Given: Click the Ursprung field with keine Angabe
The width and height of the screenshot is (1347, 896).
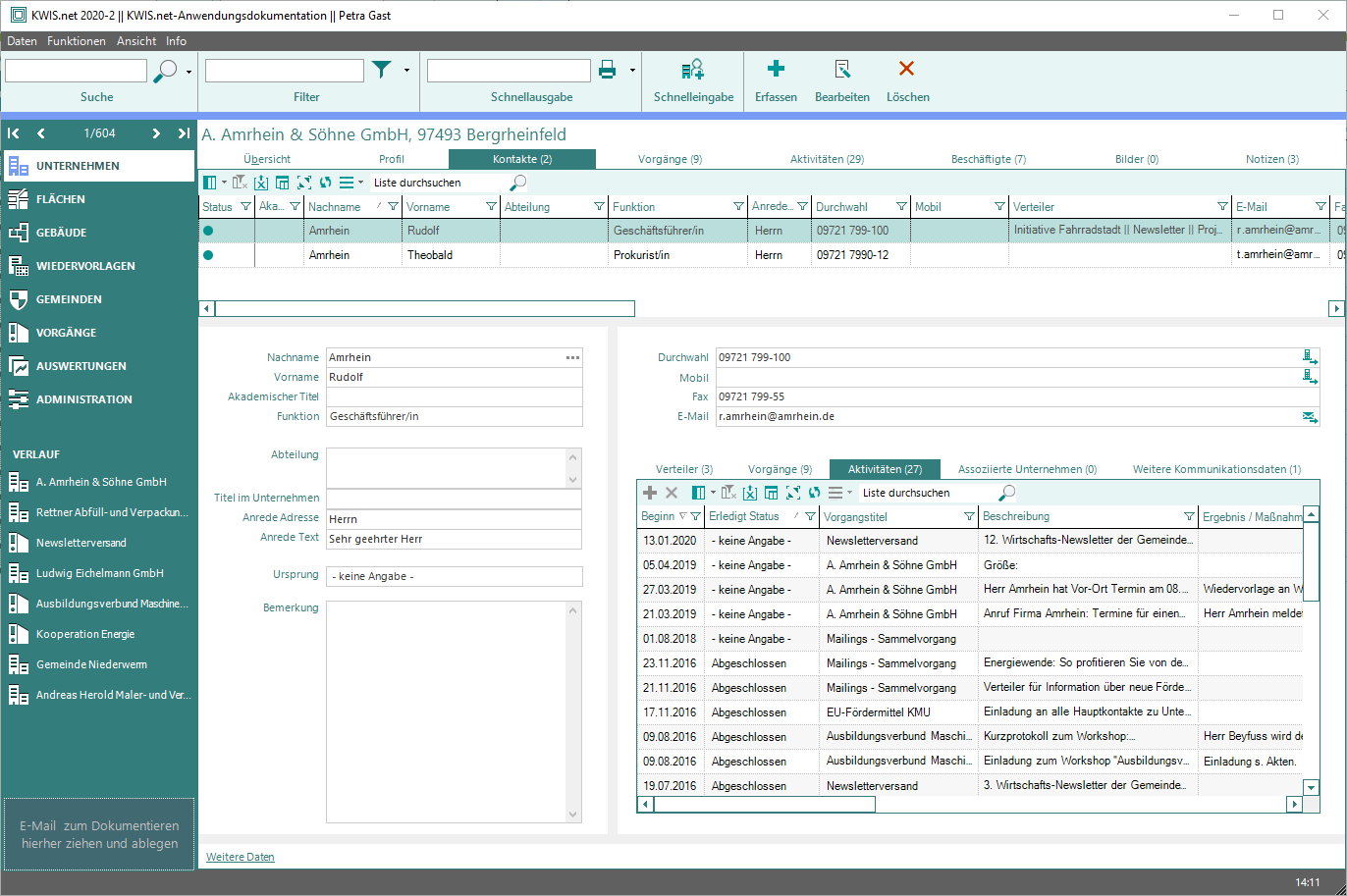Looking at the screenshot, I should click(455, 576).
